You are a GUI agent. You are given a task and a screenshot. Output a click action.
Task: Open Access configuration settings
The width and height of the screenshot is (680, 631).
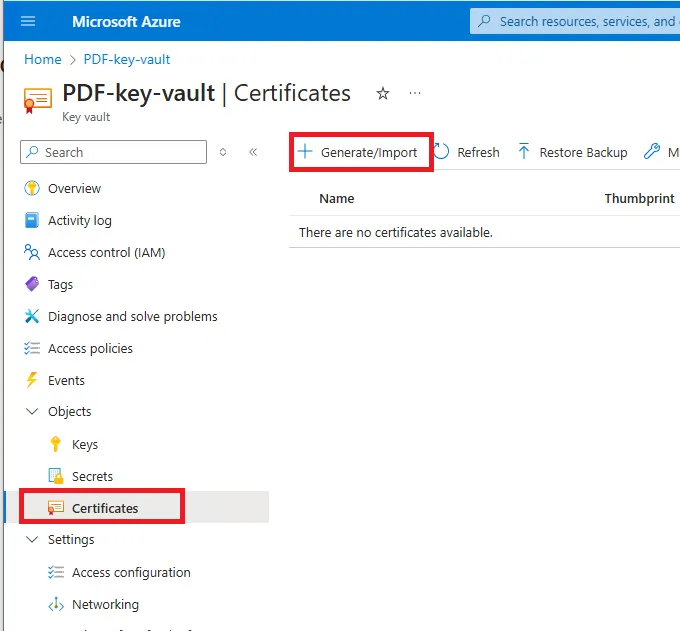131,572
